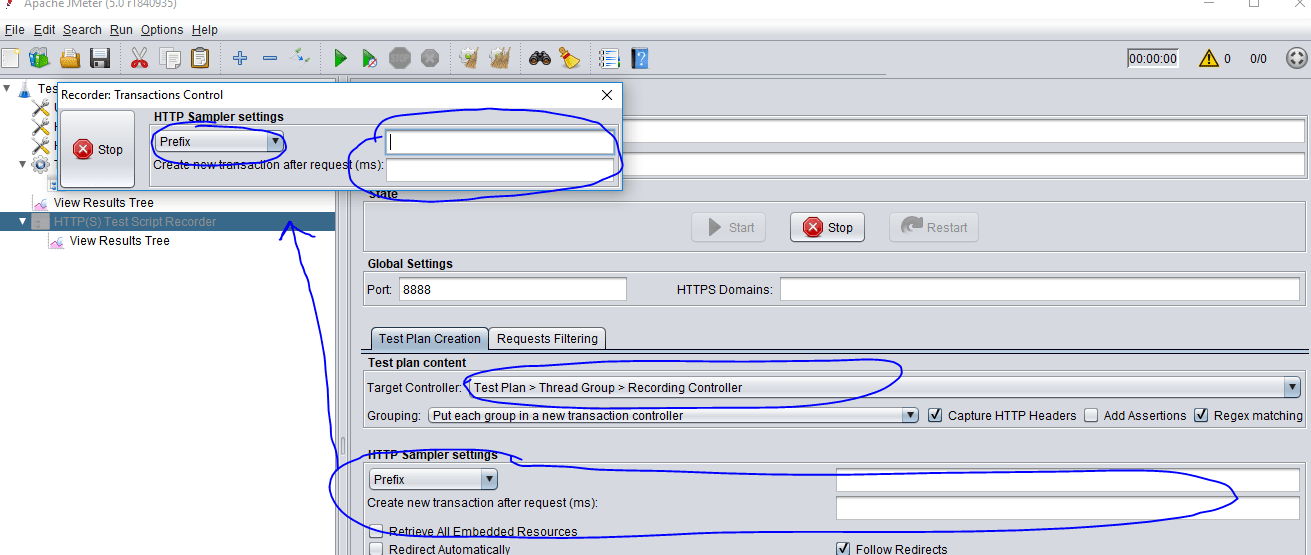Reset search with broom icon
The width and height of the screenshot is (1311, 555).
pos(570,58)
